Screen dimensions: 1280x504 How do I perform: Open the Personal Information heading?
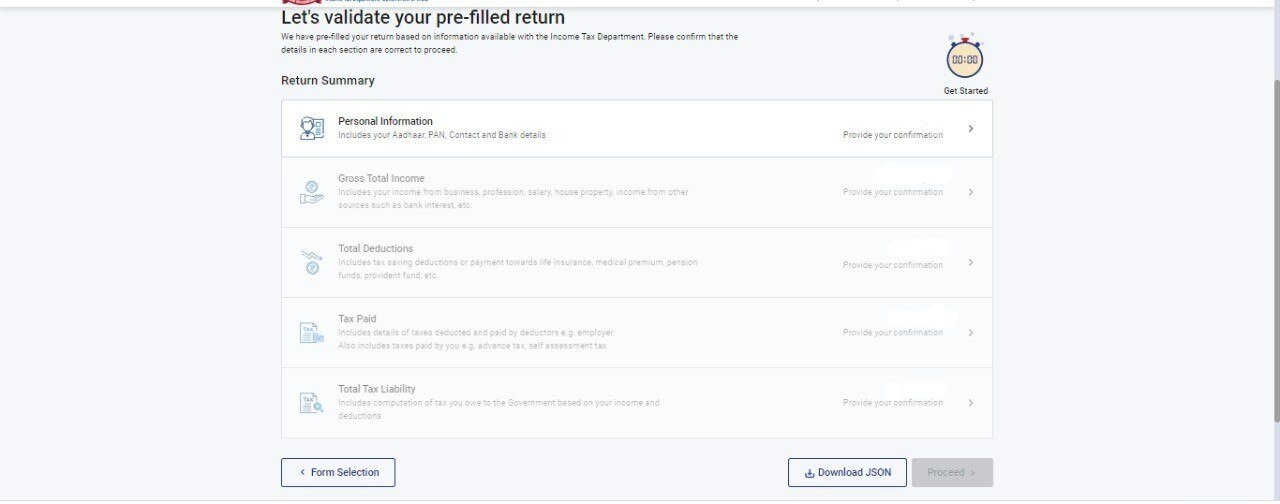click(385, 121)
